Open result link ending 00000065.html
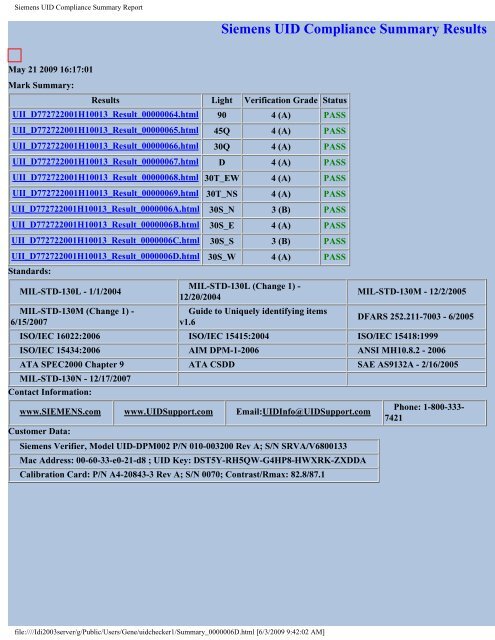The width and height of the screenshot is (495, 640). point(105,131)
